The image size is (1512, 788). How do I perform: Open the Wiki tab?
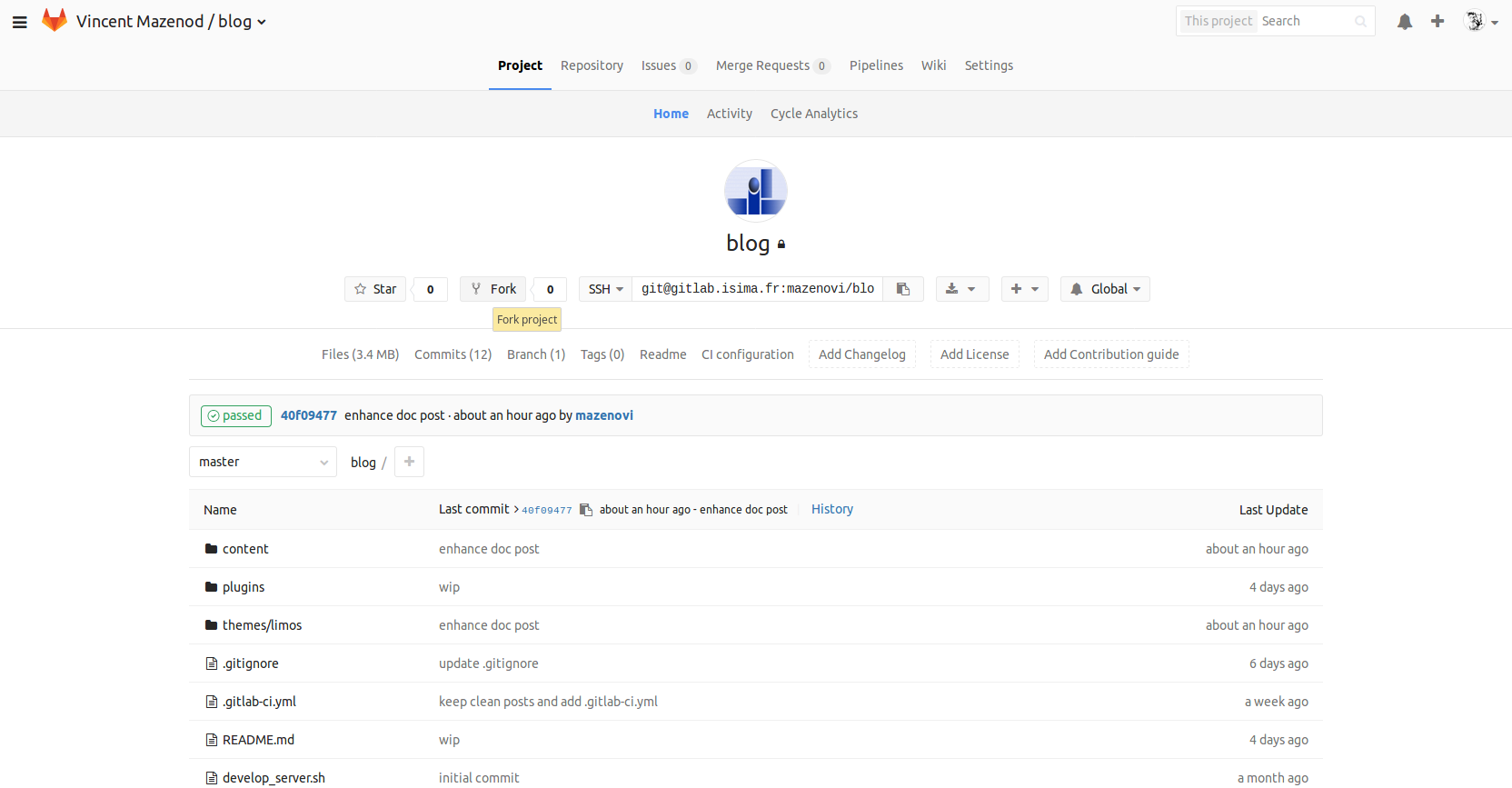[933, 65]
